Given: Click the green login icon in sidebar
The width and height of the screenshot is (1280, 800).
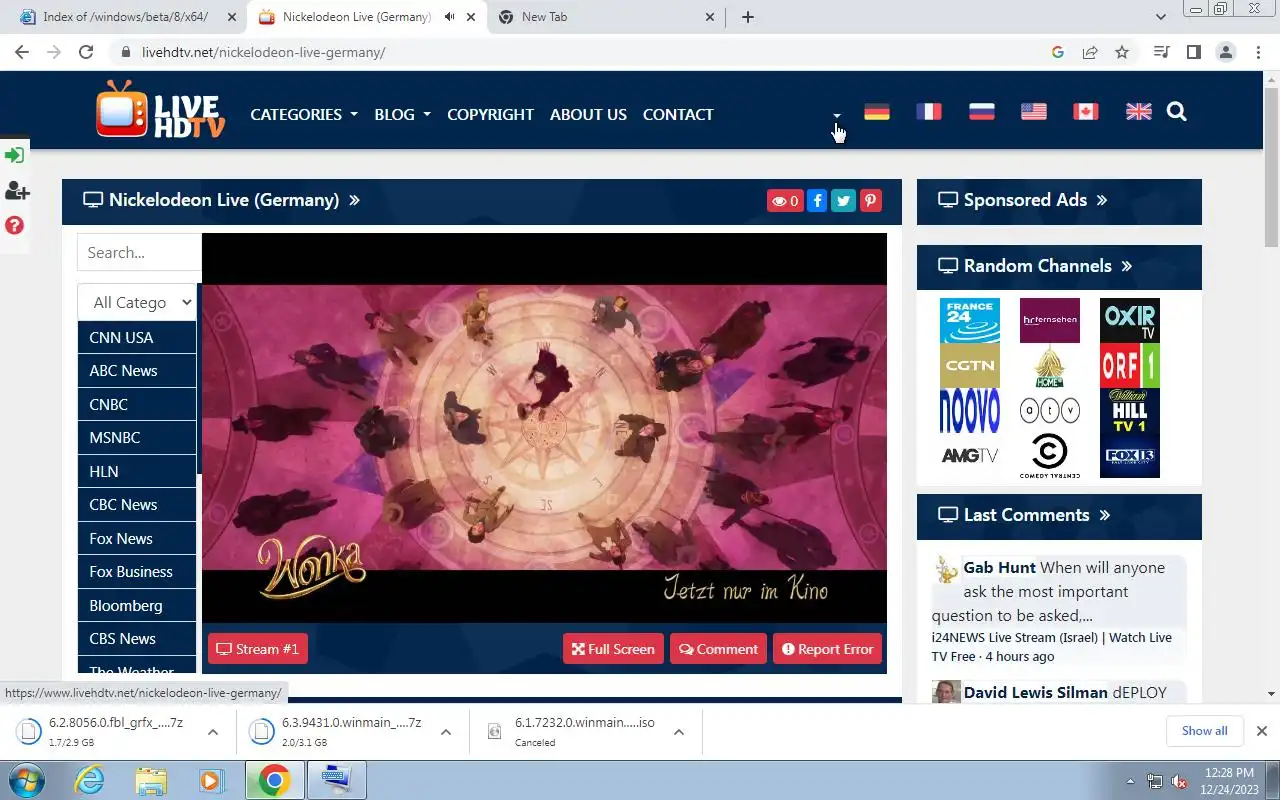Looking at the screenshot, I should [14, 155].
